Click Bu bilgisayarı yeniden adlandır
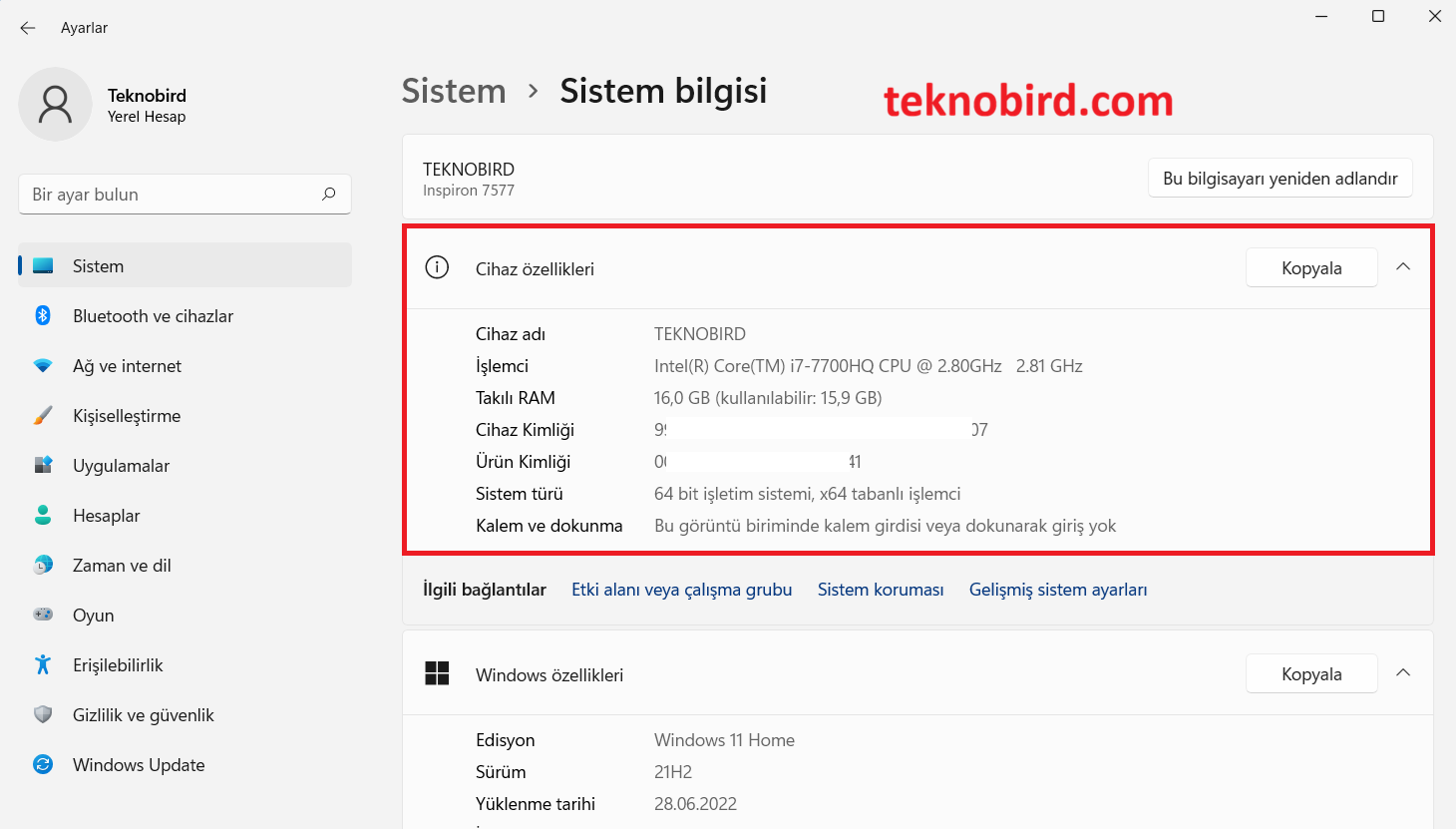This screenshot has width=1456, height=829. click(x=1279, y=178)
